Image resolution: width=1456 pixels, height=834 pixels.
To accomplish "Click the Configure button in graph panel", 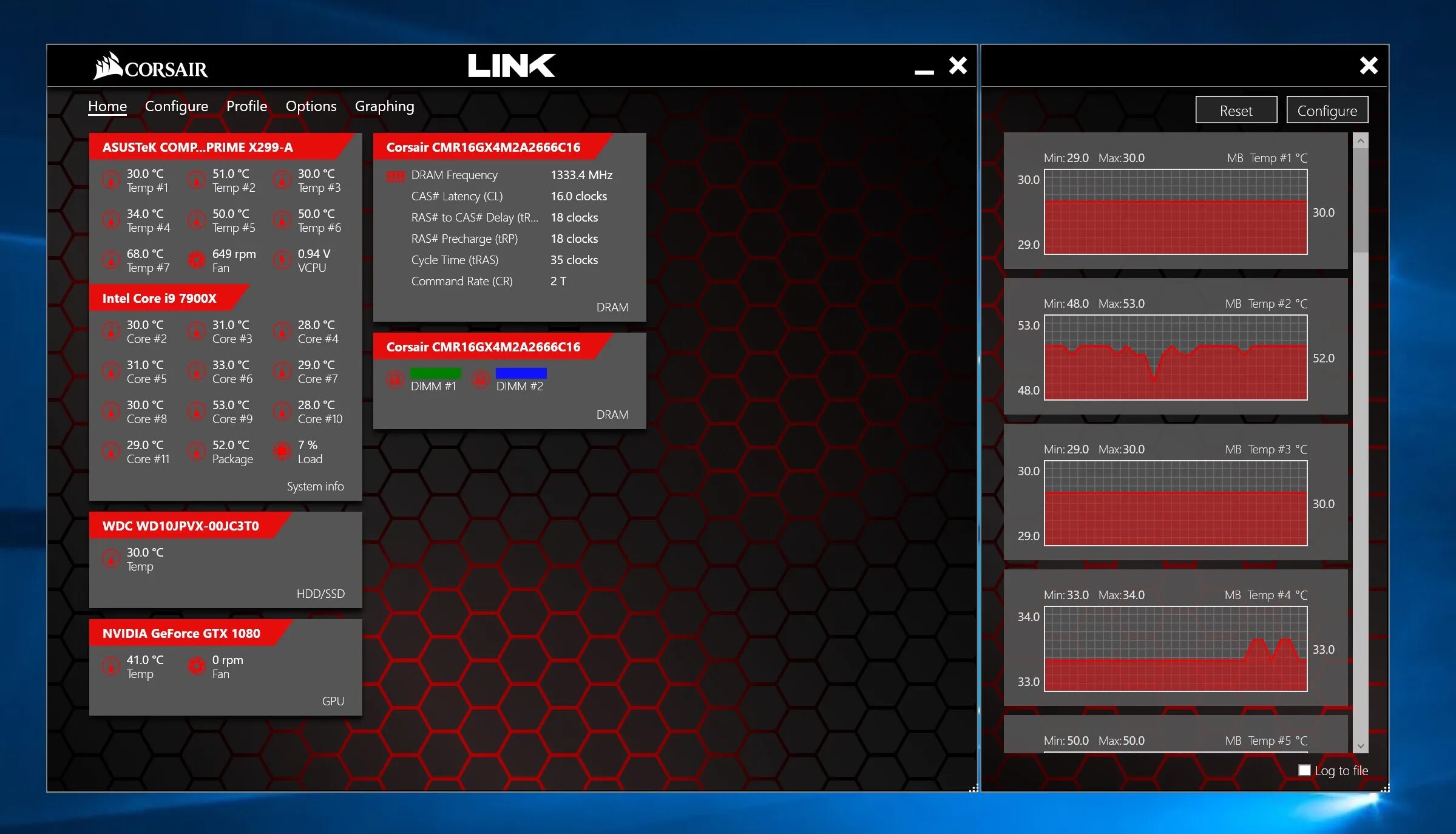I will point(1327,110).
